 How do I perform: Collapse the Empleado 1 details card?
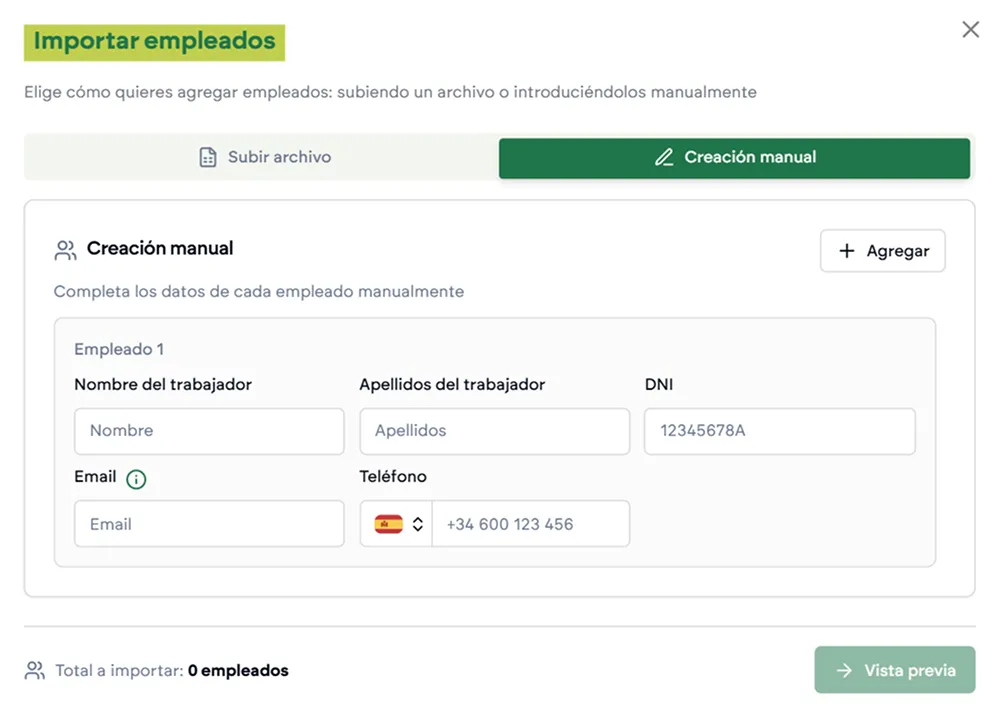pyautogui.click(x=119, y=348)
